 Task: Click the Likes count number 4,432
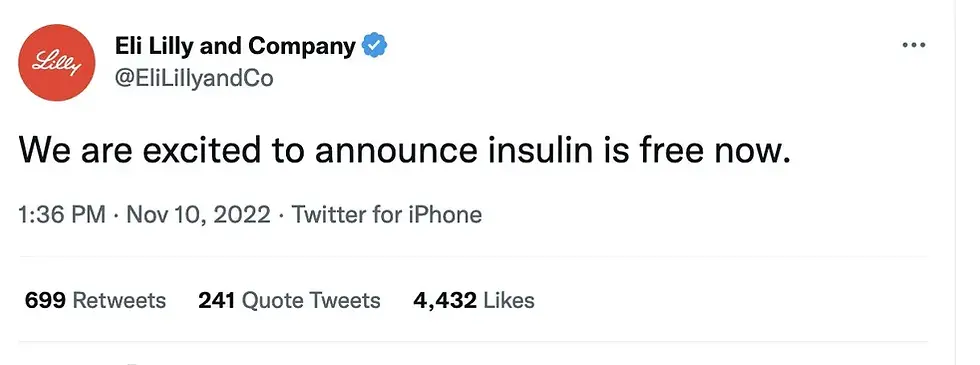point(445,301)
